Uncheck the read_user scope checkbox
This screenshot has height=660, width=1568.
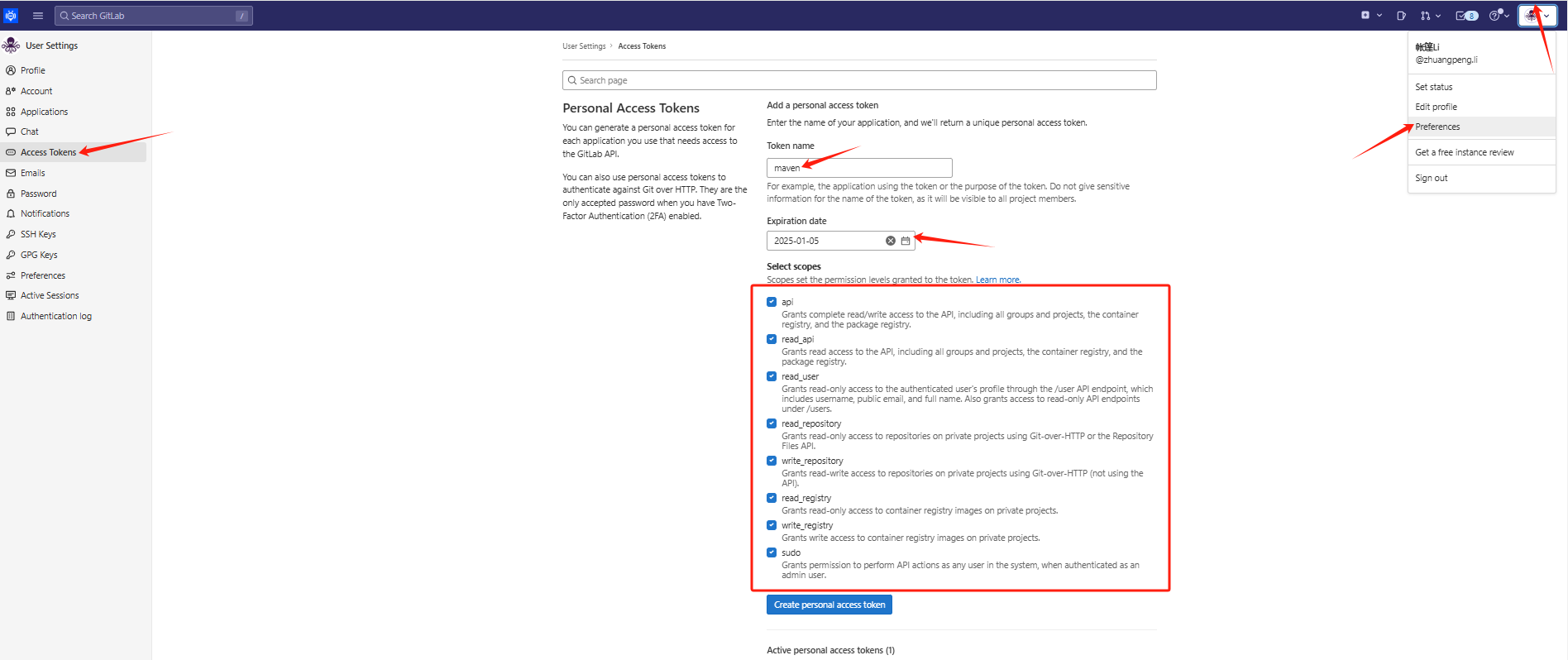pos(772,376)
